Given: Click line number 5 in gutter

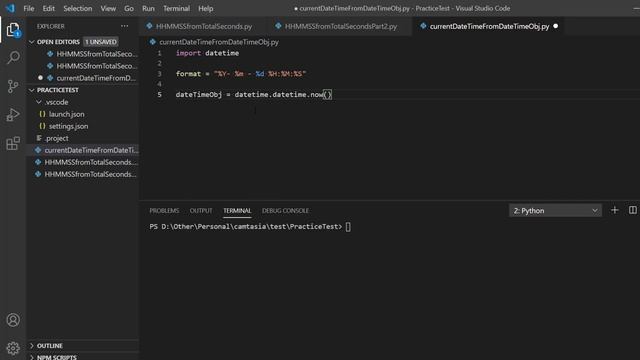Looking at the screenshot, I should pyautogui.click(x=159, y=94).
